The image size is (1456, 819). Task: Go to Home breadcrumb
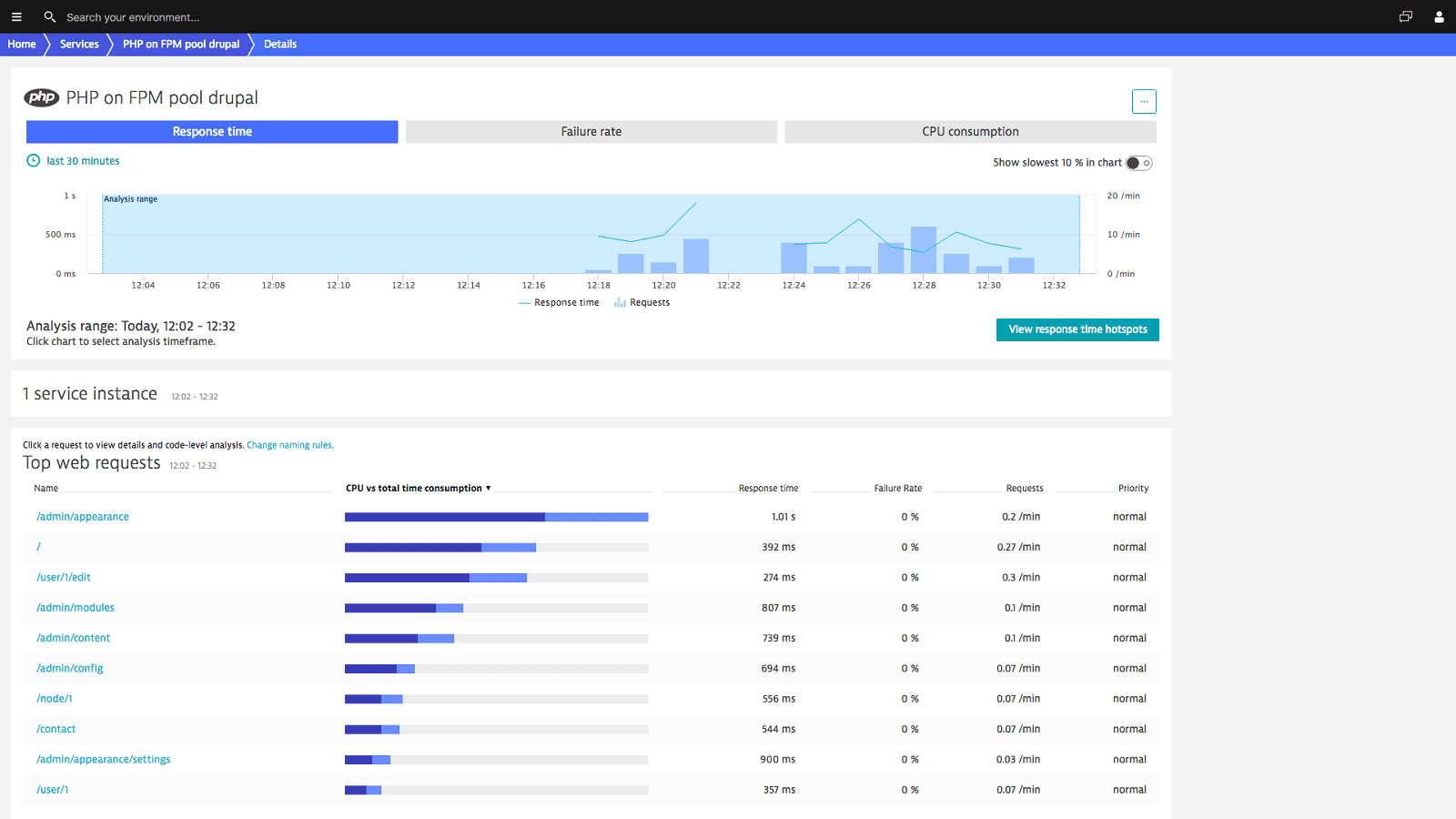(x=22, y=45)
